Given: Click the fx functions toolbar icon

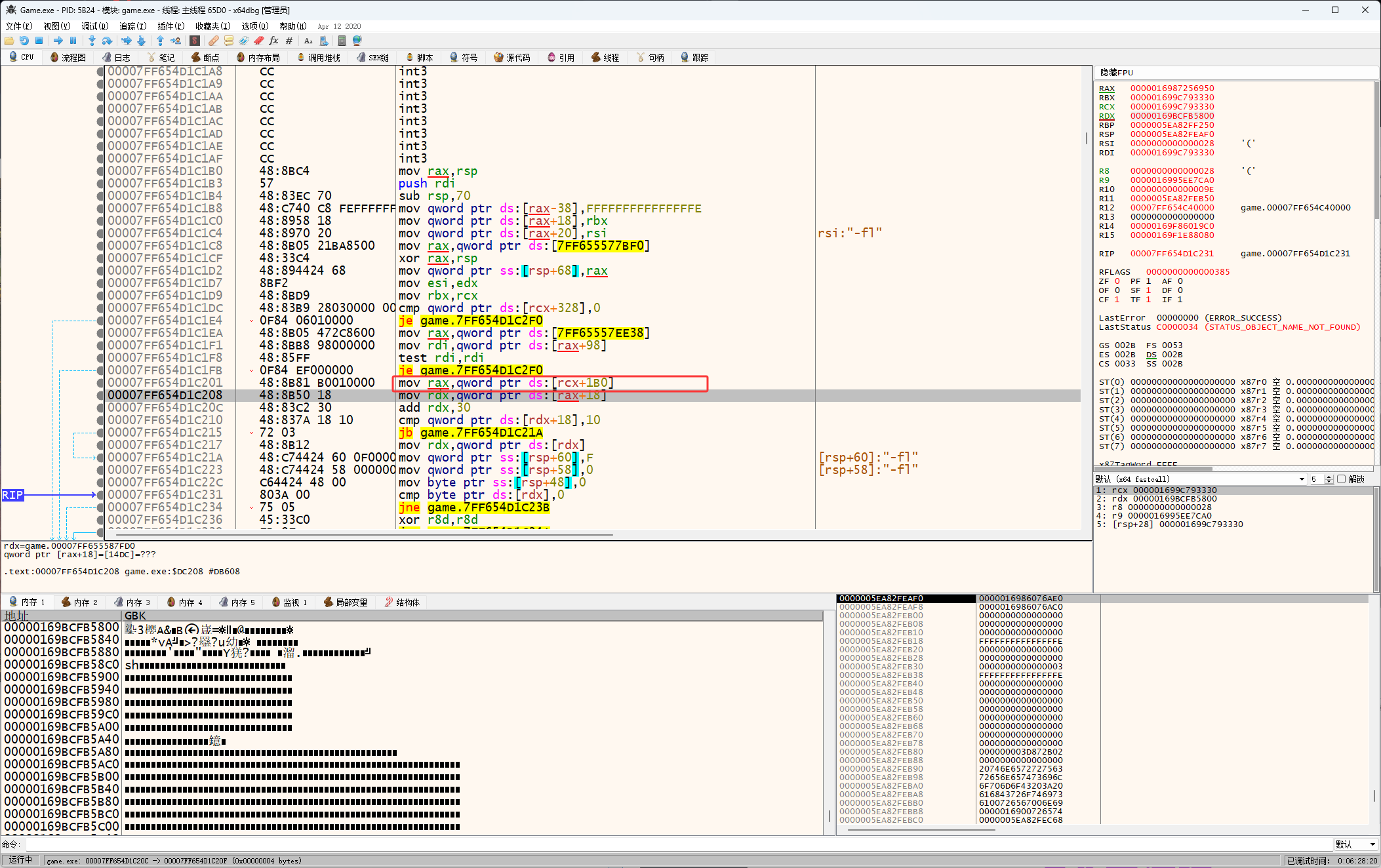Looking at the screenshot, I should (273, 41).
